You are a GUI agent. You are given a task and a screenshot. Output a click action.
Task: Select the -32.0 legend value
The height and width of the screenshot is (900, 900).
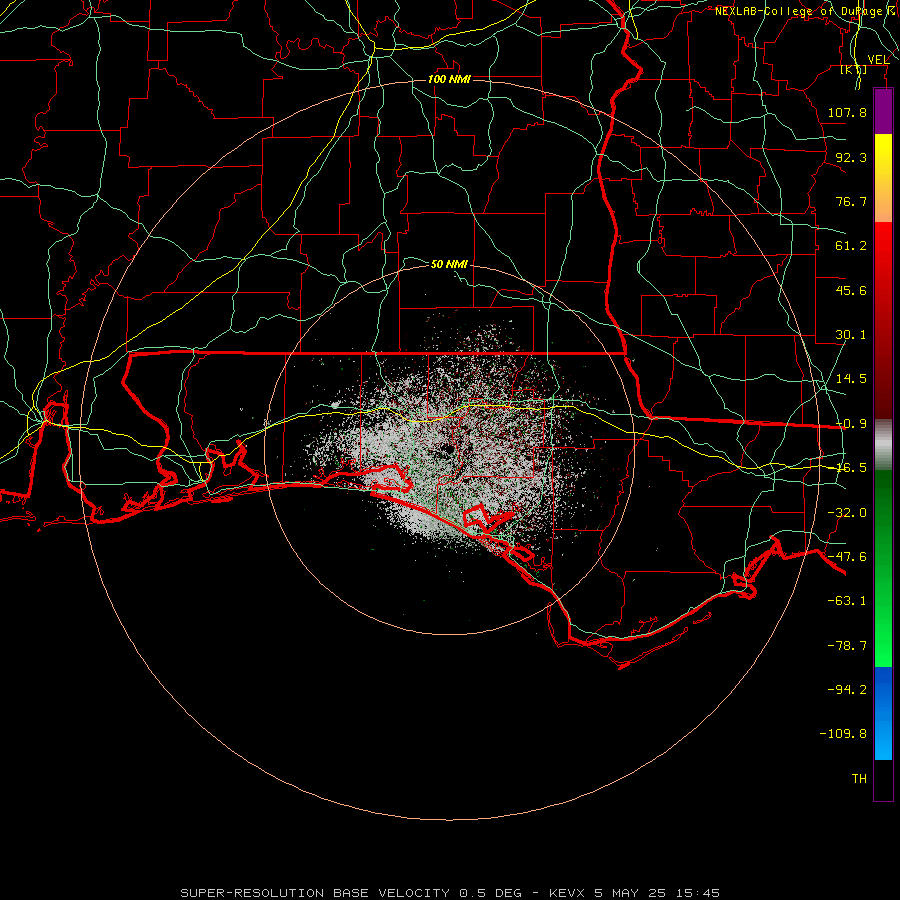[x=847, y=513]
